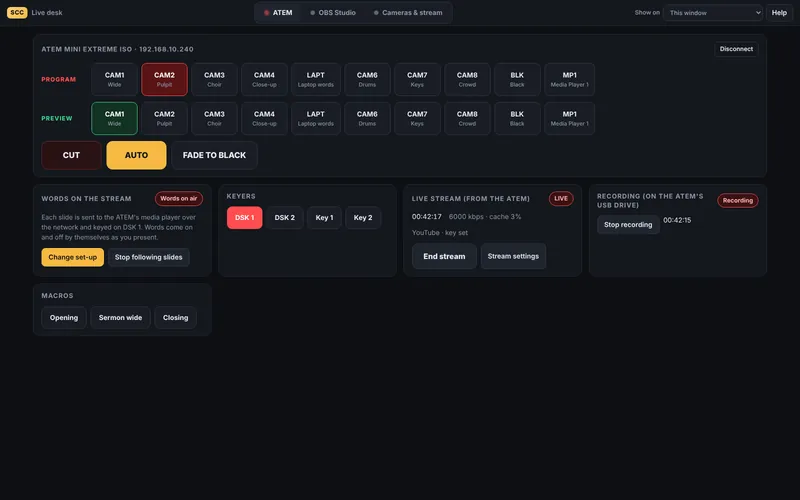
Task: Switch to the ATEM tab
Action: (278, 13)
